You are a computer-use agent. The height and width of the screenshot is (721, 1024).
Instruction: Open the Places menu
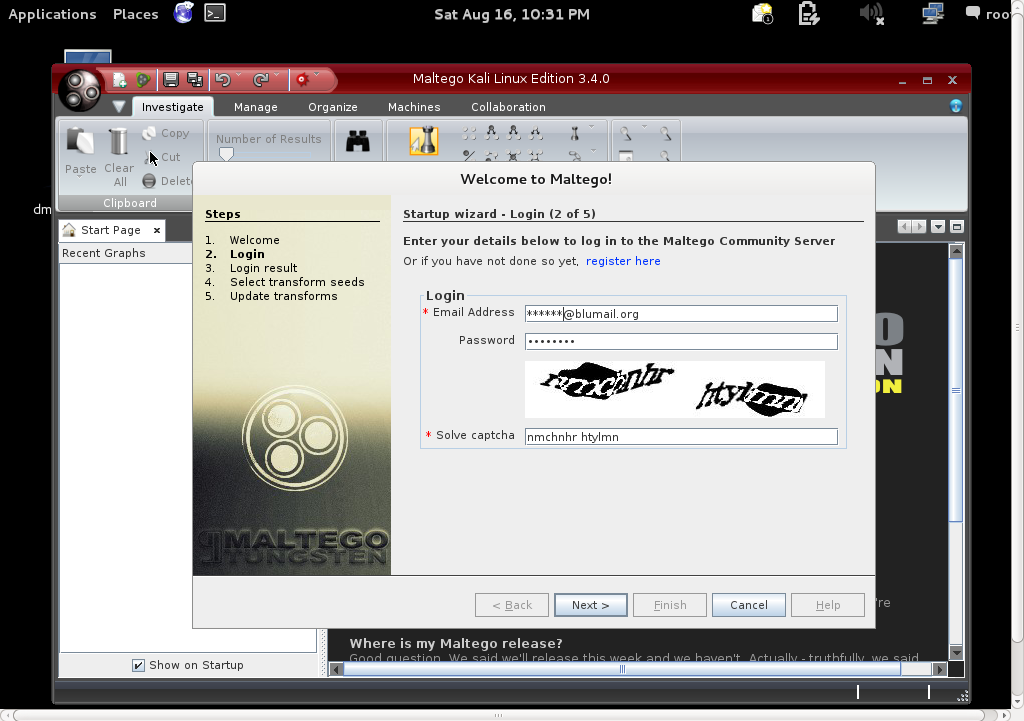[x=135, y=14]
